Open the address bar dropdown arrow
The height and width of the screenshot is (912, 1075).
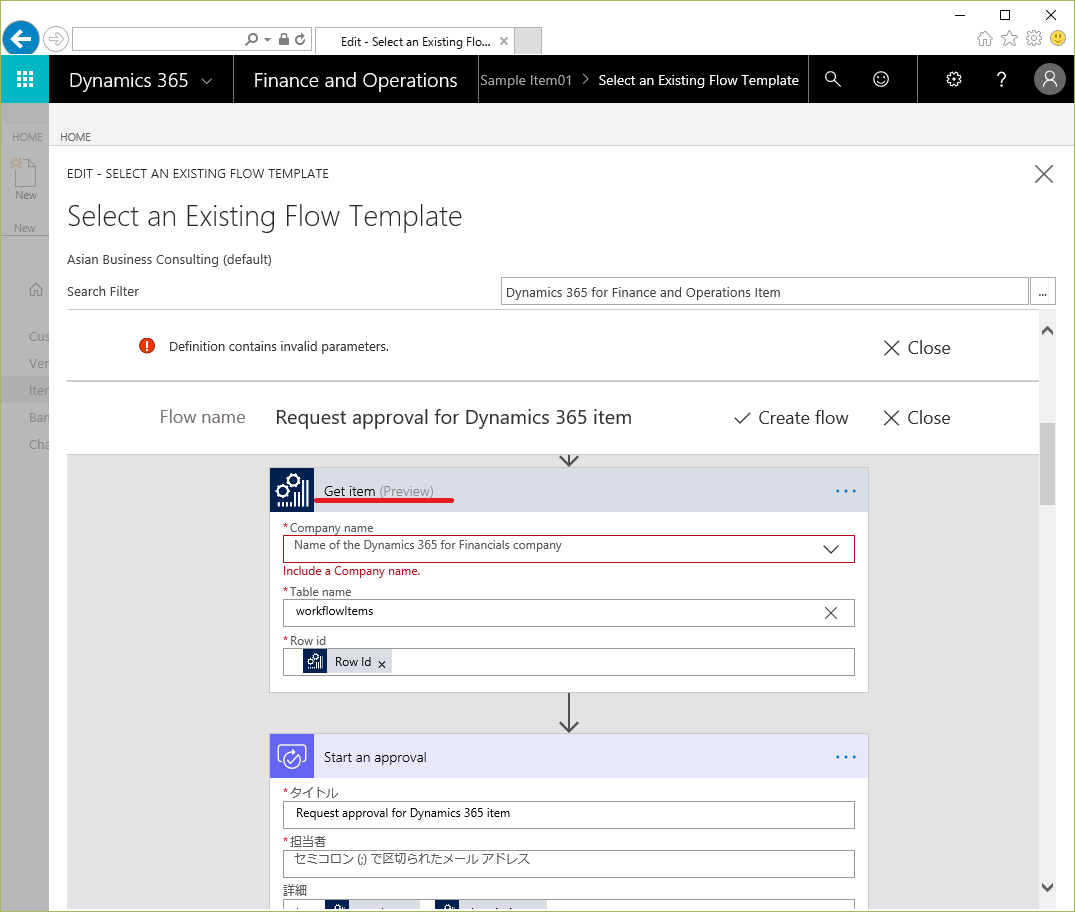[267, 40]
